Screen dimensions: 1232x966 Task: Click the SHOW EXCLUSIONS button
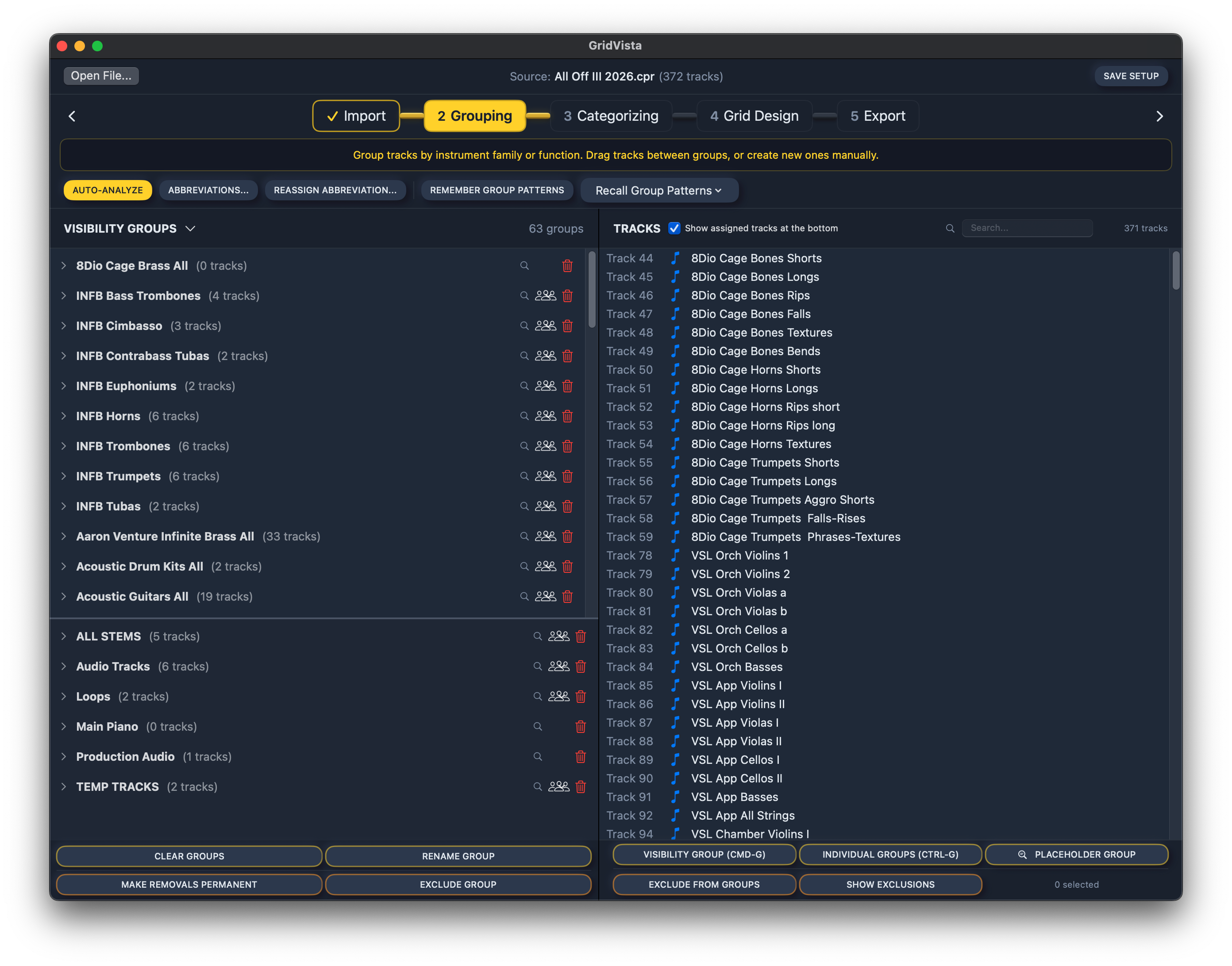(x=890, y=885)
